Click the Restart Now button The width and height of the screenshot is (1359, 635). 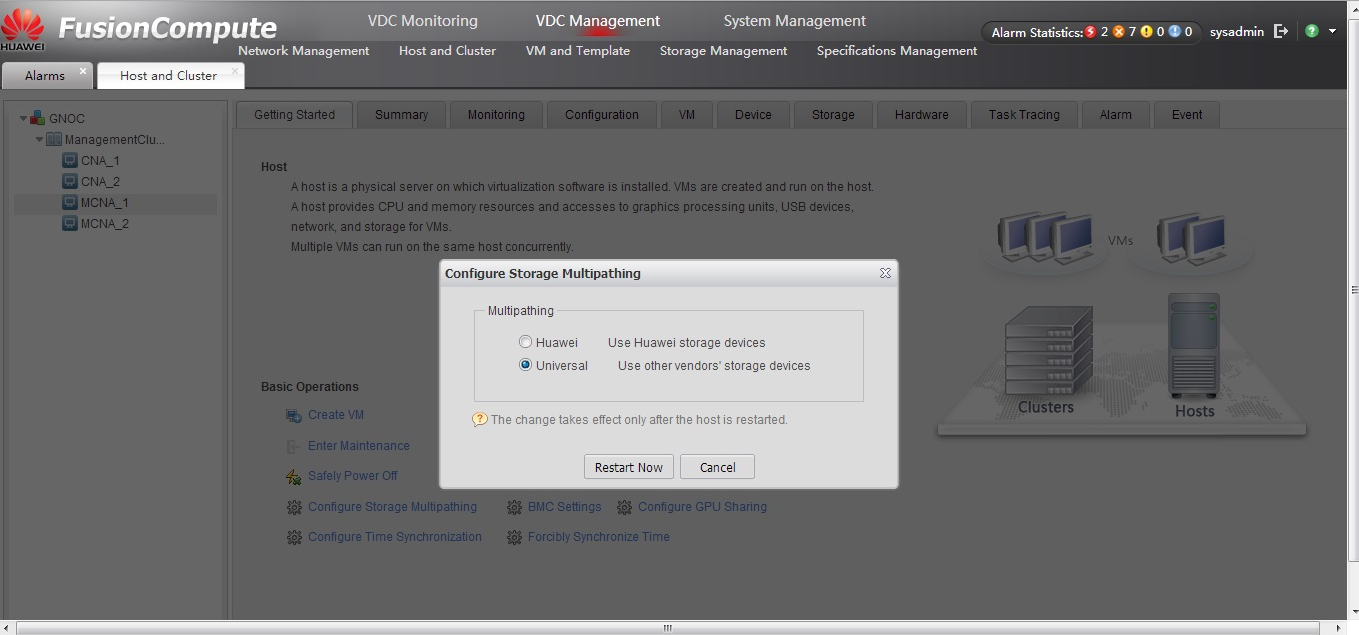(x=629, y=467)
